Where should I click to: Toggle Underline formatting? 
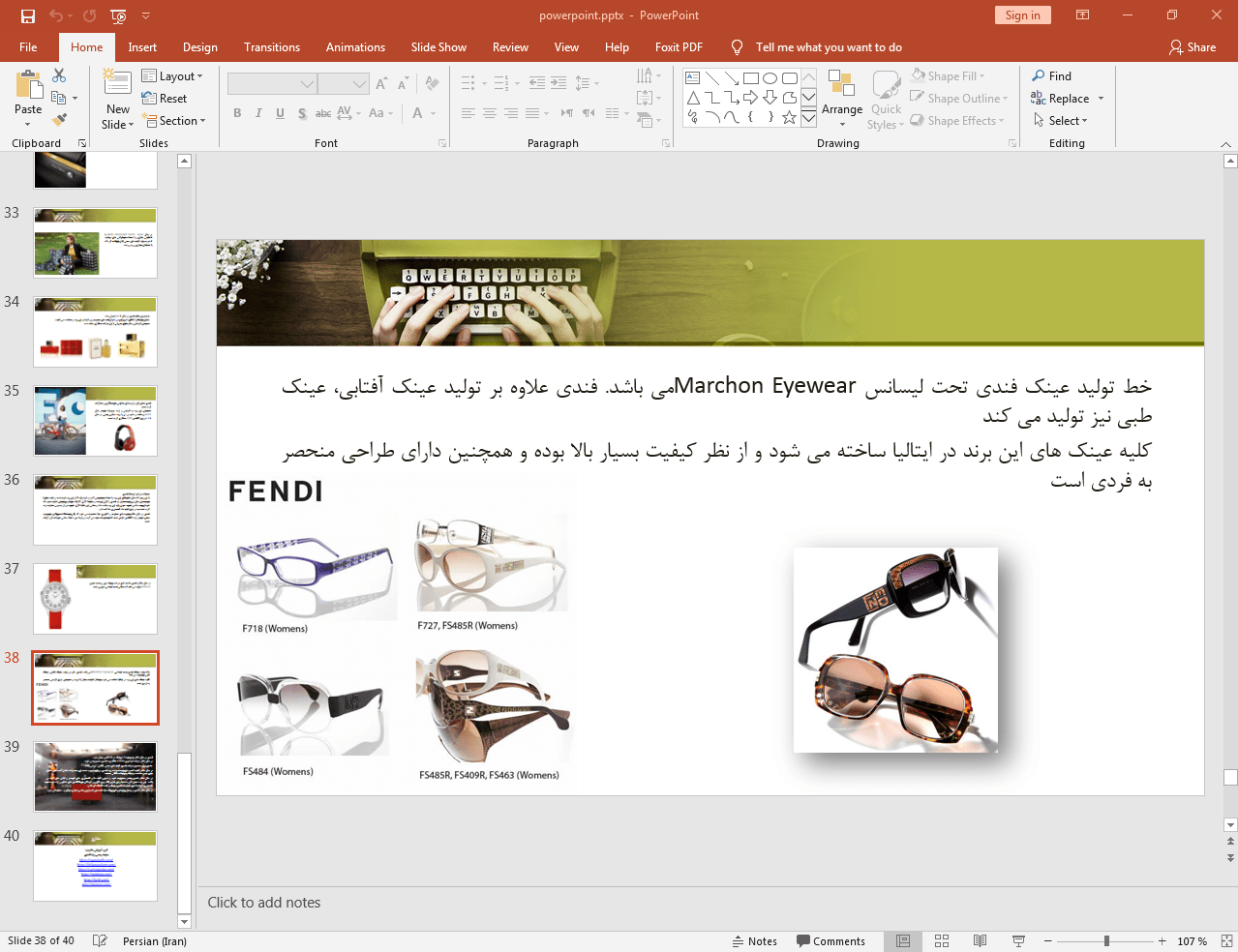(x=280, y=113)
